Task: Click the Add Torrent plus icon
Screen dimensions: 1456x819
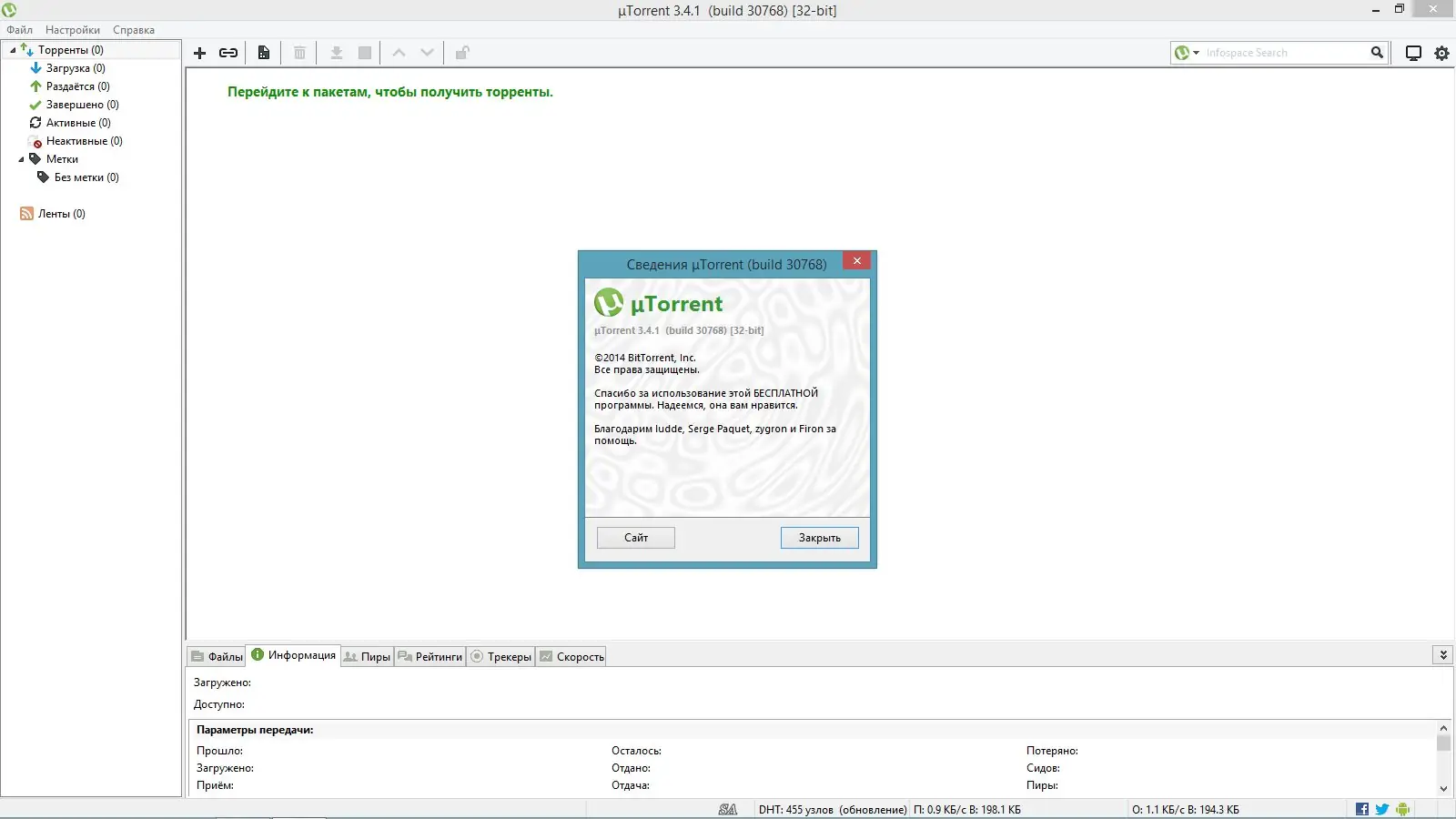Action: click(200, 53)
